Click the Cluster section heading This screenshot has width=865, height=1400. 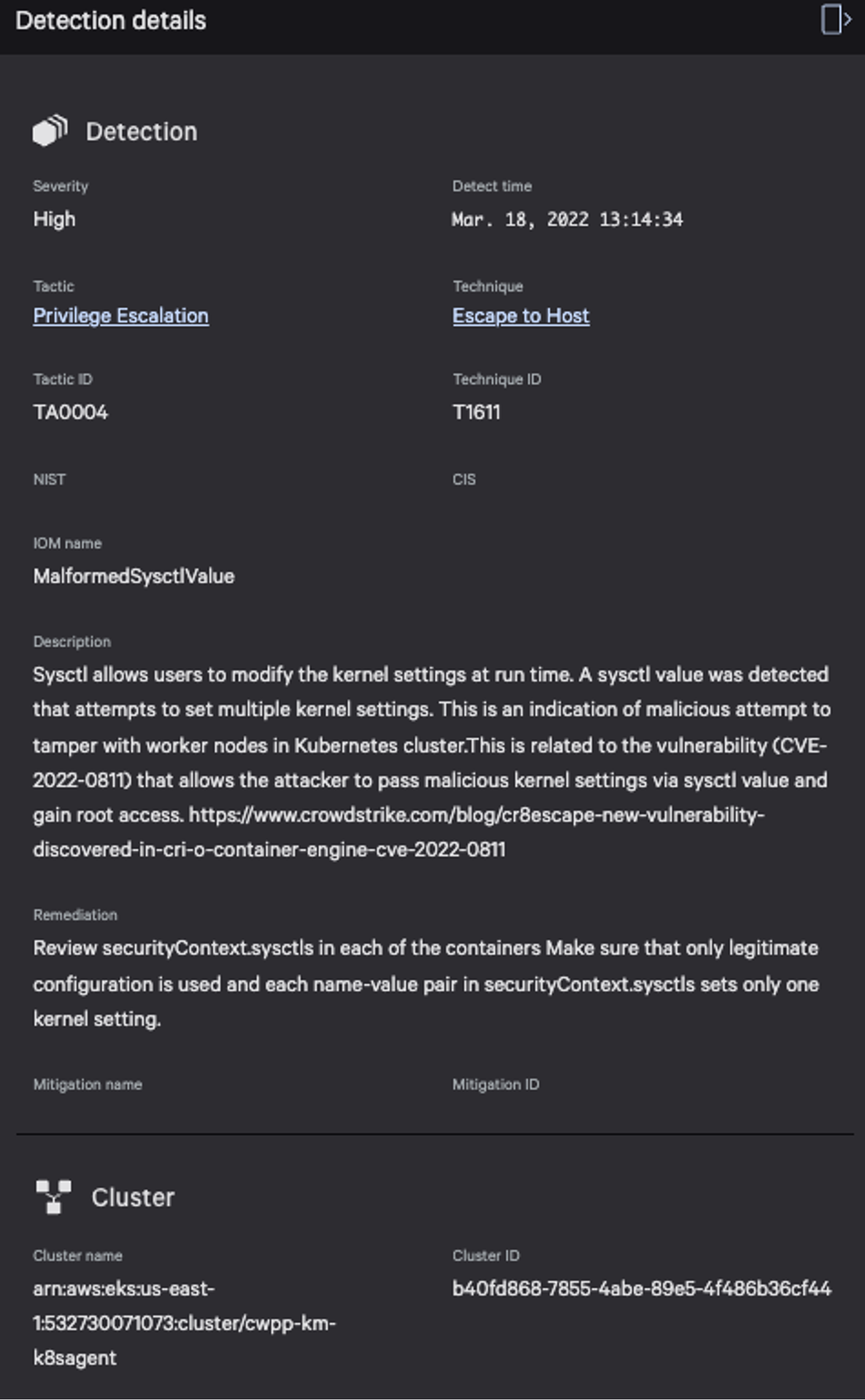tap(133, 1197)
